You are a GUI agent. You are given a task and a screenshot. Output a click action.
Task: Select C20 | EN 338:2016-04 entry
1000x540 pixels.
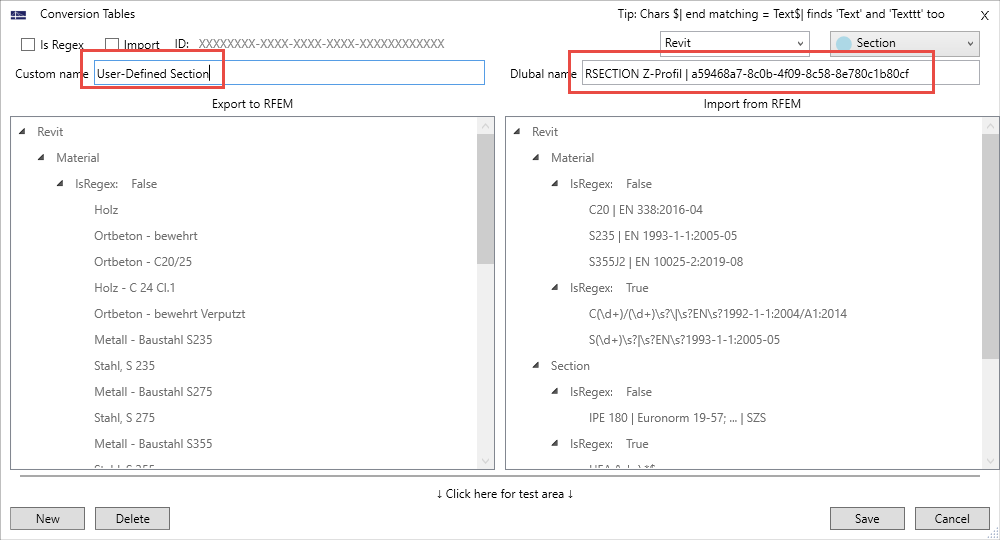click(x=646, y=210)
